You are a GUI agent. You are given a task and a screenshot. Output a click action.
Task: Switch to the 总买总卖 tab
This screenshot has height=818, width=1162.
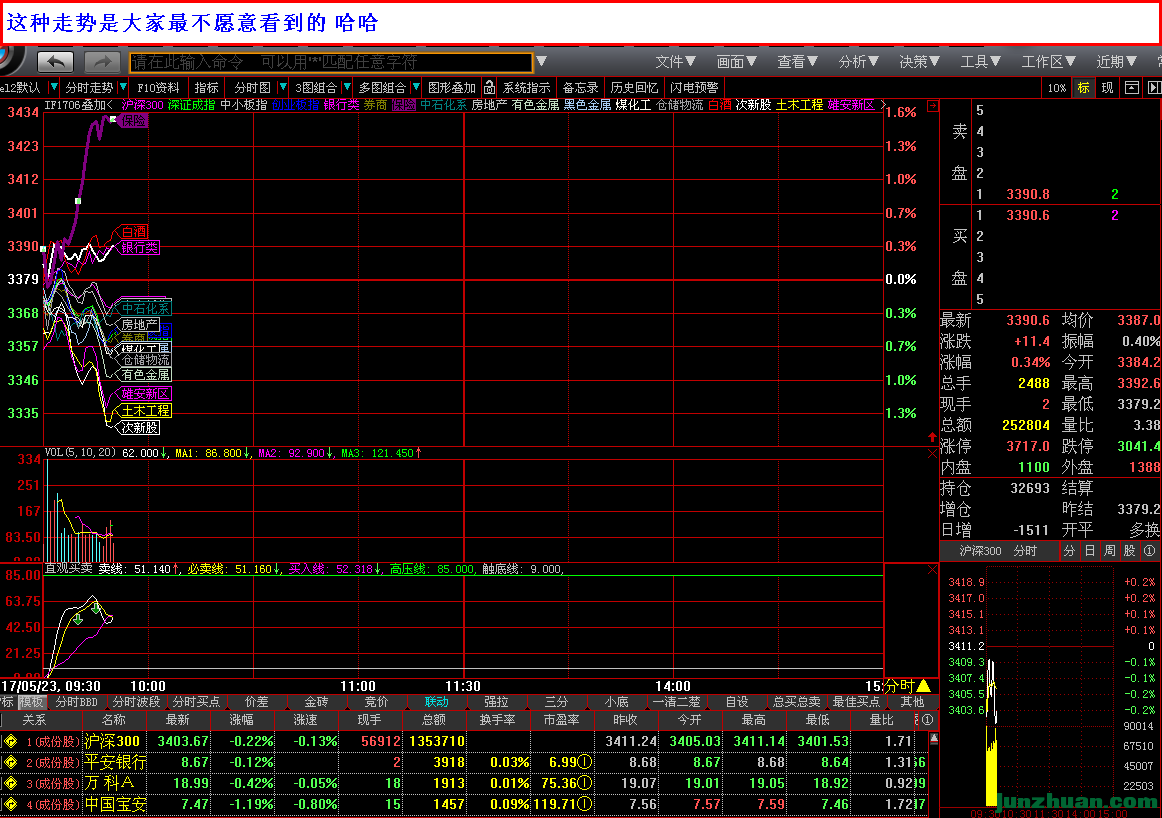tap(797, 702)
